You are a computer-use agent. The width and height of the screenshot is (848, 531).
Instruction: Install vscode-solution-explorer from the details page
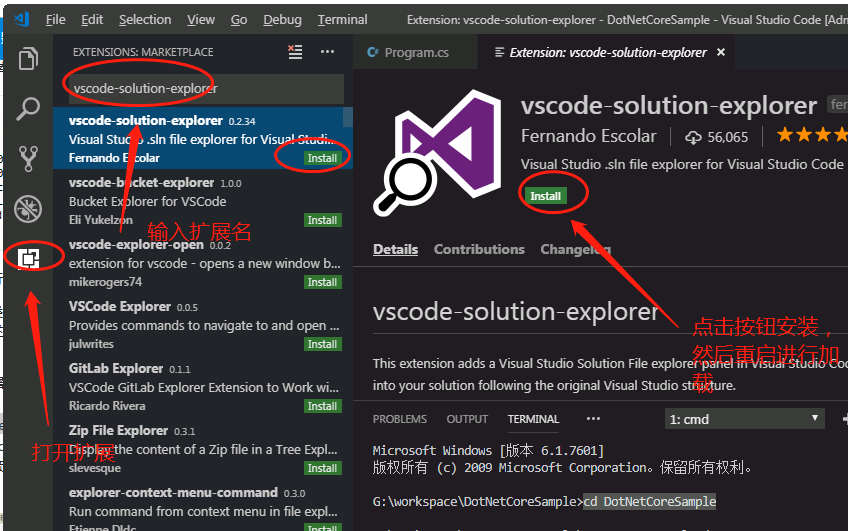[545, 196]
